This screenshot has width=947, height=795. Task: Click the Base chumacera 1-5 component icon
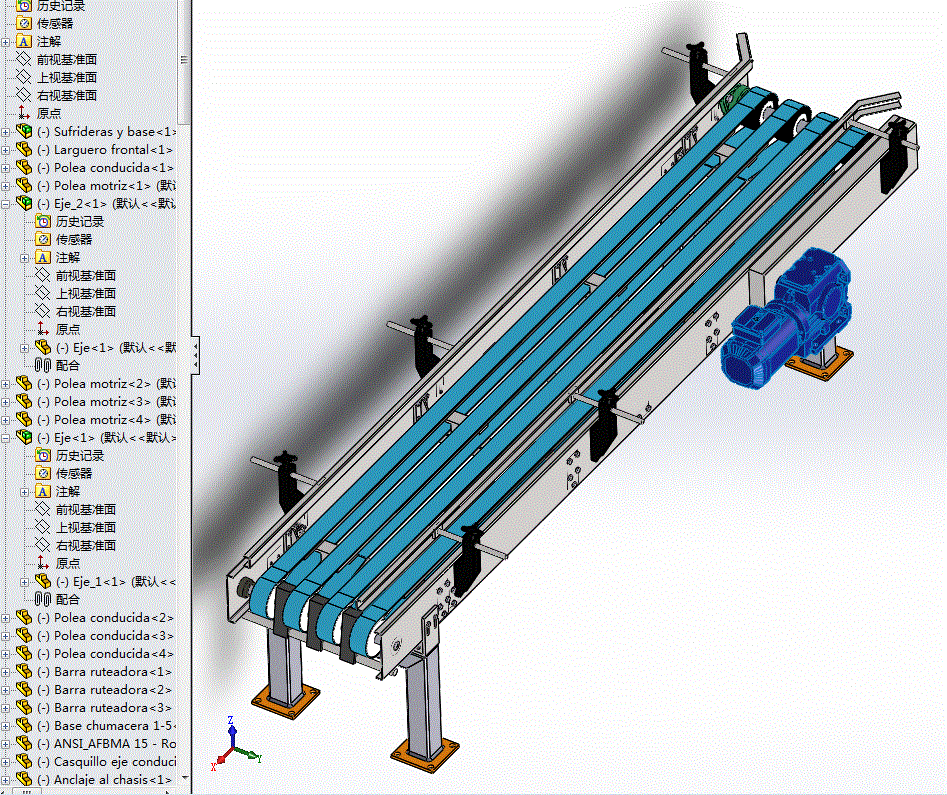tap(24, 726)
